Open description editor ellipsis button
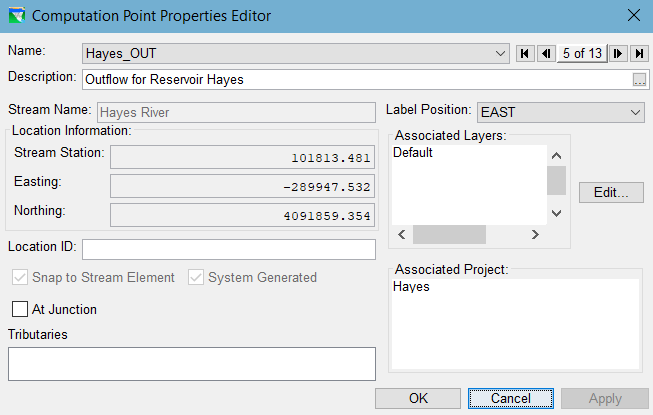This screenshot has height=415, width=653. point(639,80)
